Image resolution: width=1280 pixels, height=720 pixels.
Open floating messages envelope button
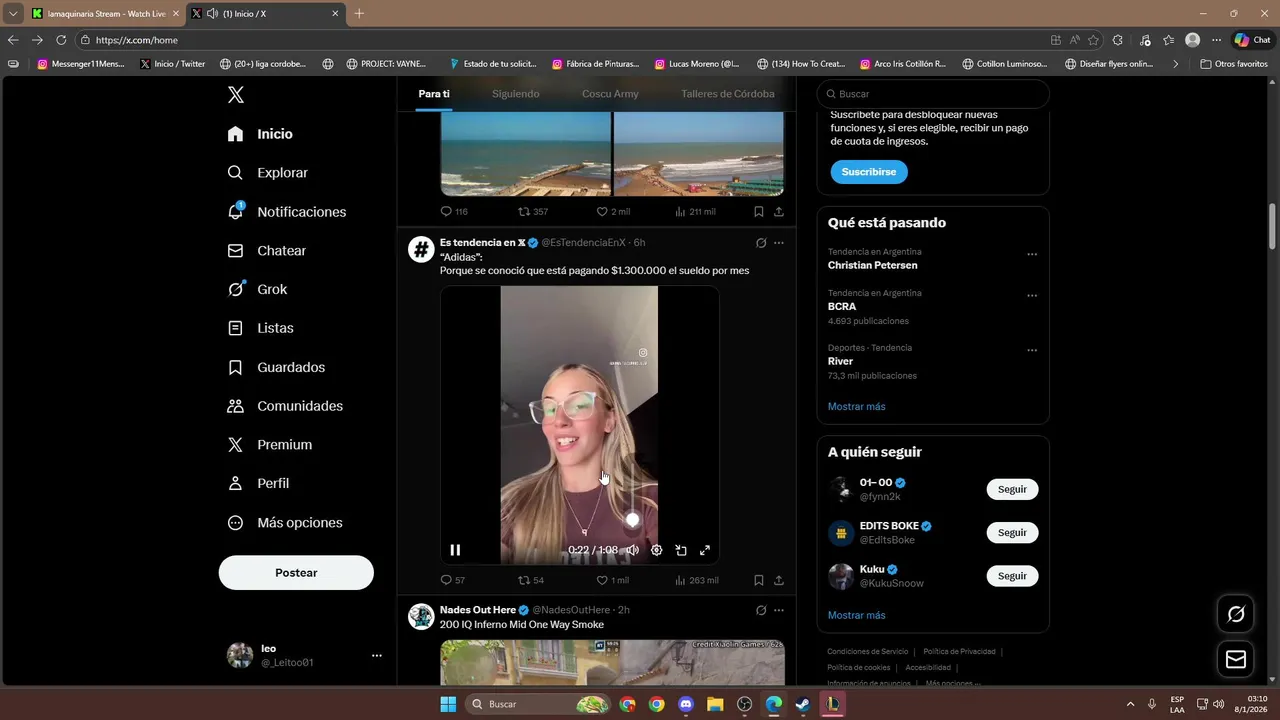1236,659
